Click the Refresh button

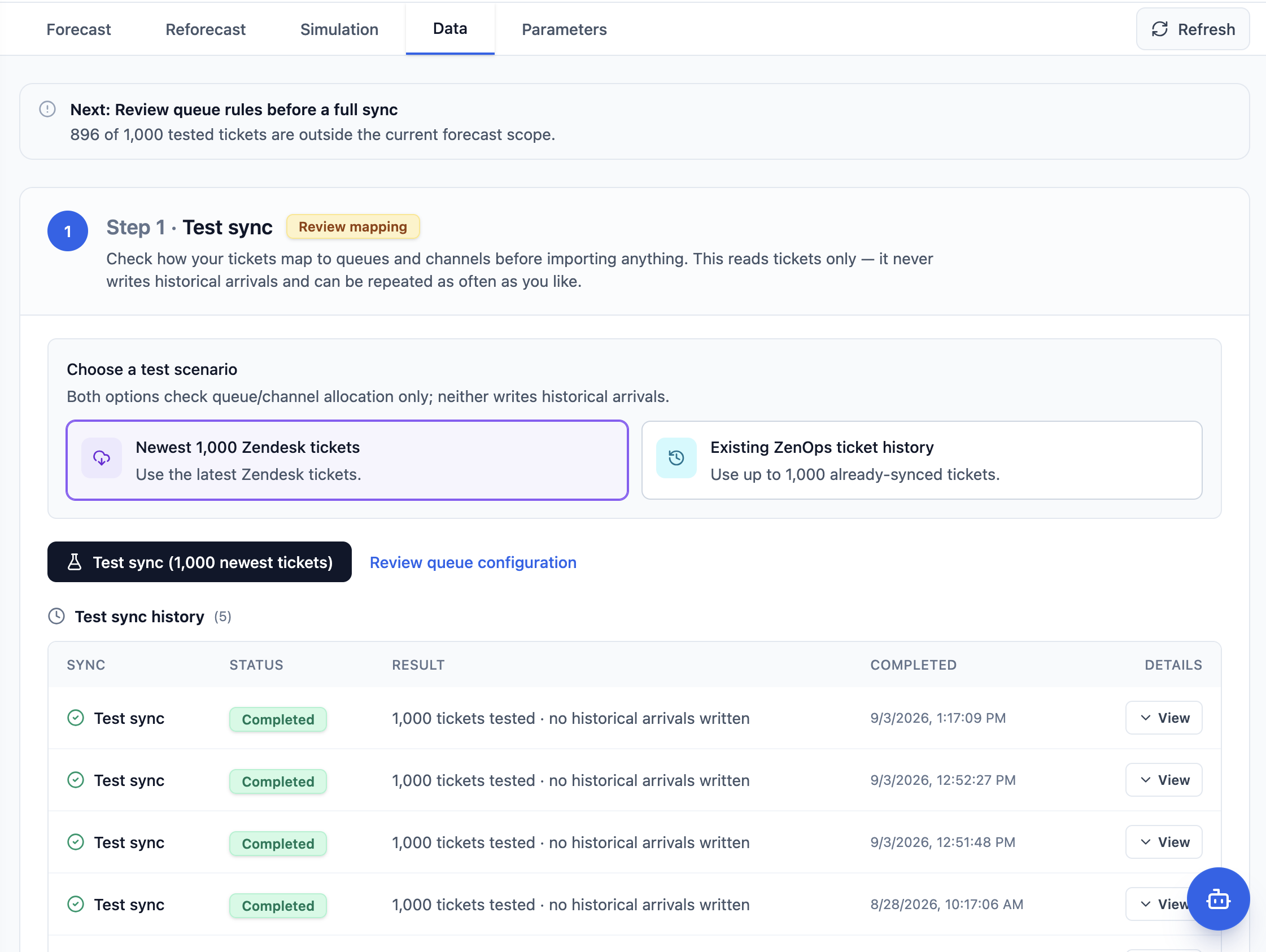point(1193,29)
